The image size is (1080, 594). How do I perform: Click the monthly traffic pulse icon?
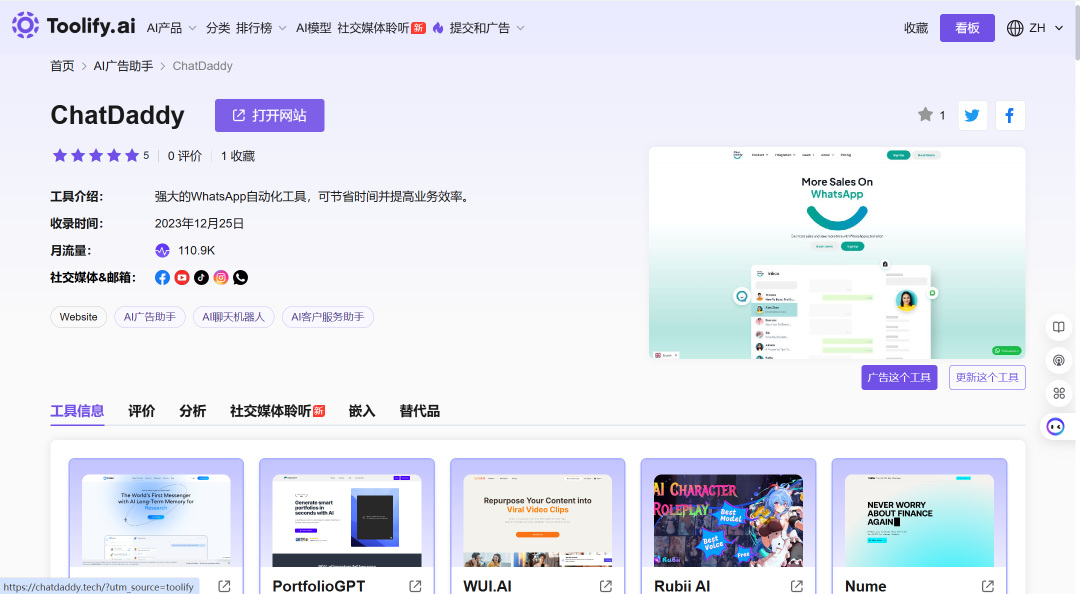pos(163,251)
